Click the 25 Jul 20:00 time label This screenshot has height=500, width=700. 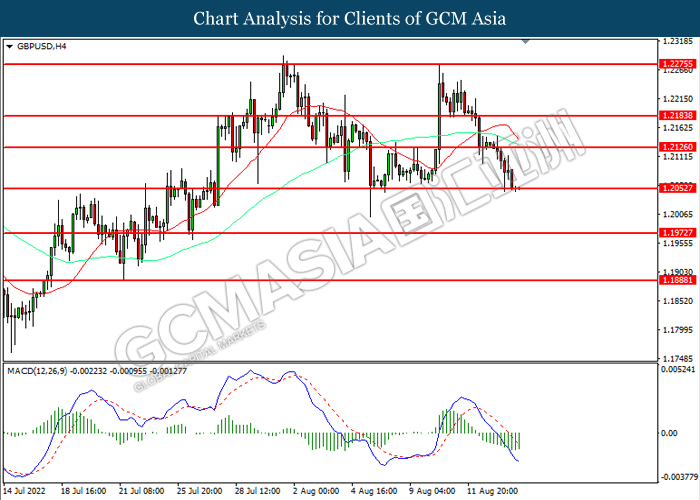[200, 491]
